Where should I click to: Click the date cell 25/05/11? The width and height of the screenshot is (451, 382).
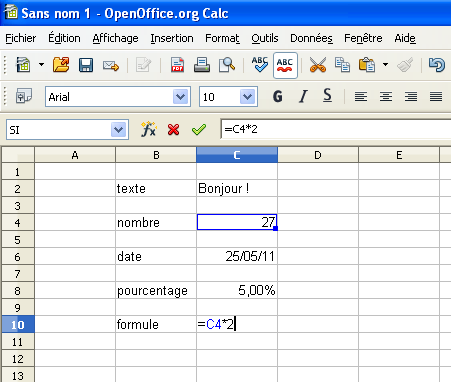pos(237,256)
